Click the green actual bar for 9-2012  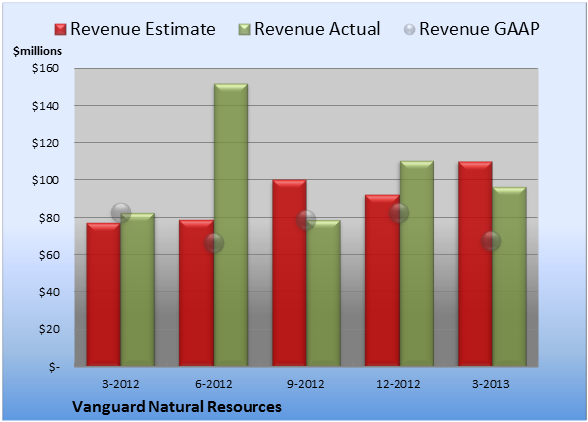(x=323, y=293)
